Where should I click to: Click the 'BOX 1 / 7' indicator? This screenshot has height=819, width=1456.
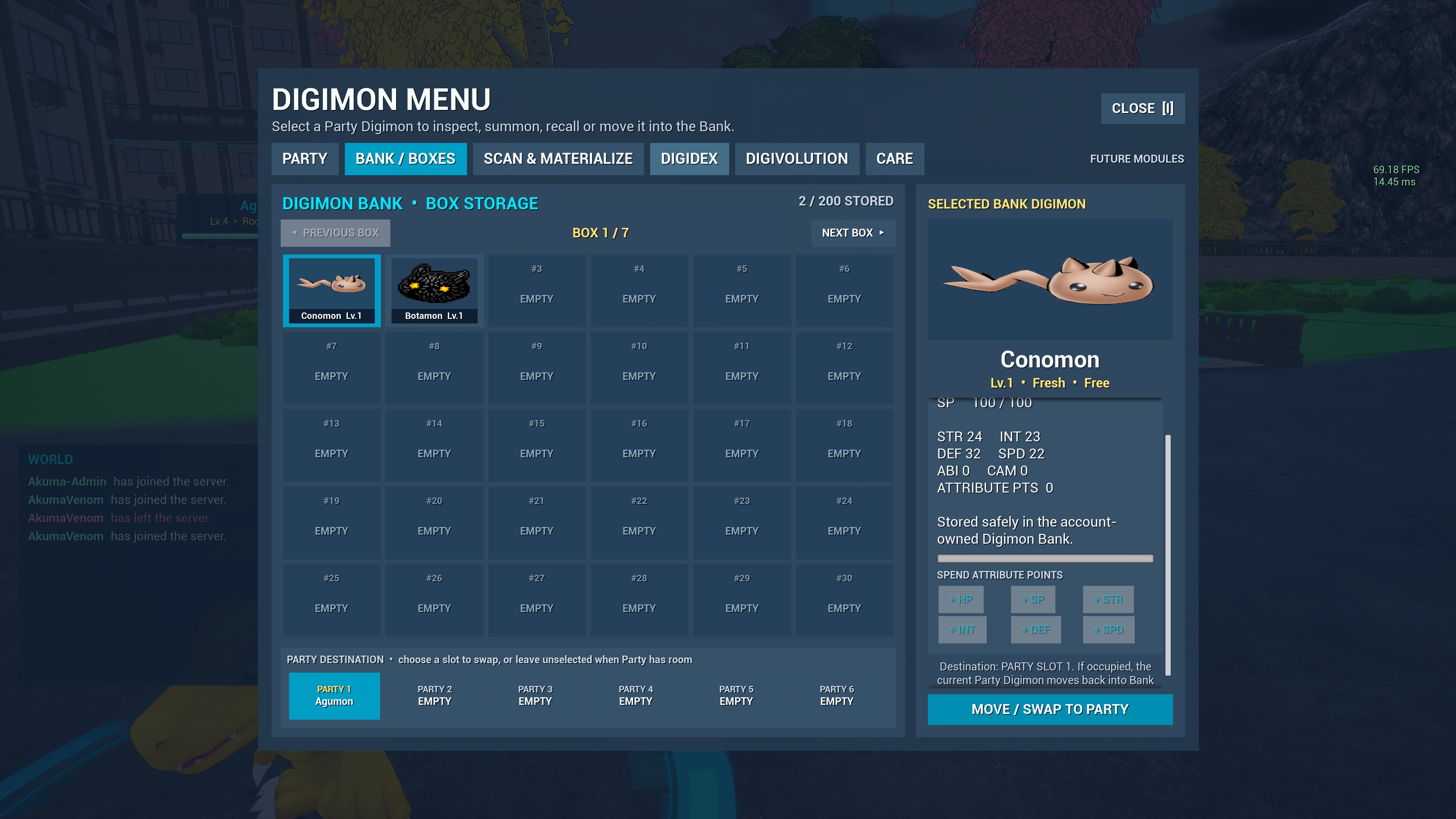pyautogui.click(x=600, y=233)
